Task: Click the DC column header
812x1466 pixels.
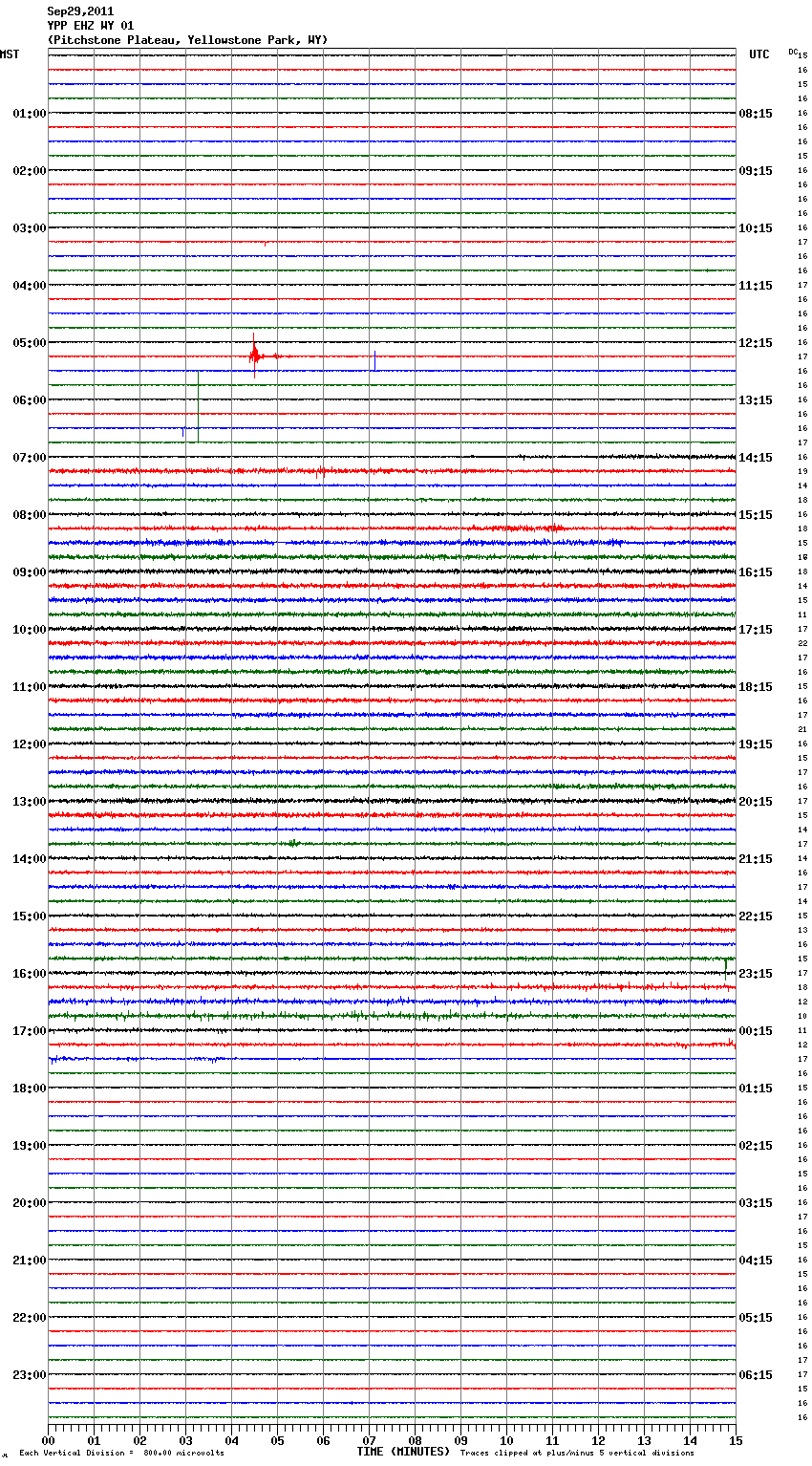Action: (793, 52)
